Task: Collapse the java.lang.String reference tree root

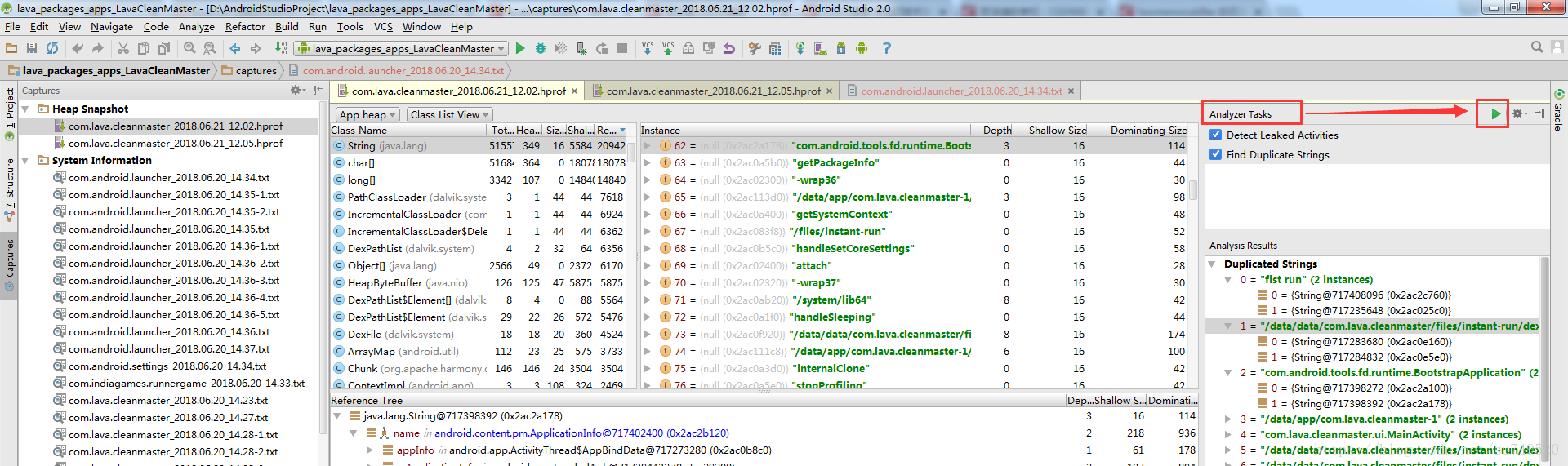Action: [x=337, y=415]
